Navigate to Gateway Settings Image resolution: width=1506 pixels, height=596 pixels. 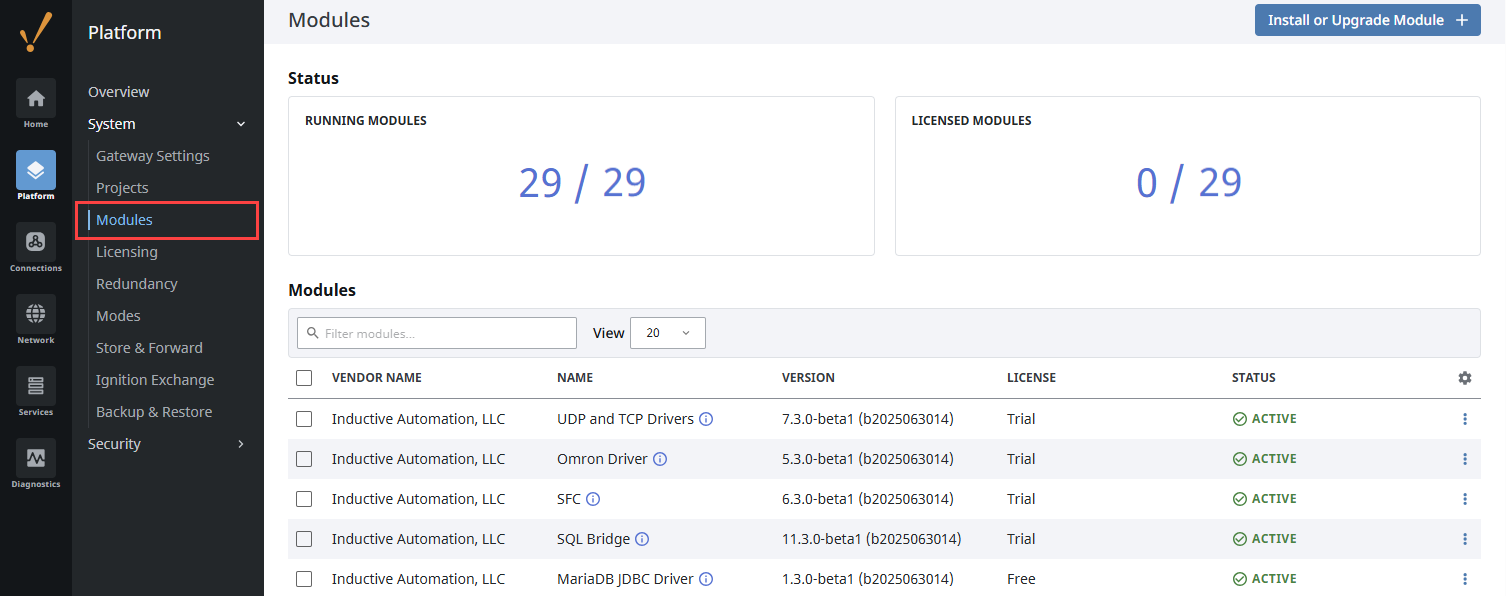(x=153, y=156)
